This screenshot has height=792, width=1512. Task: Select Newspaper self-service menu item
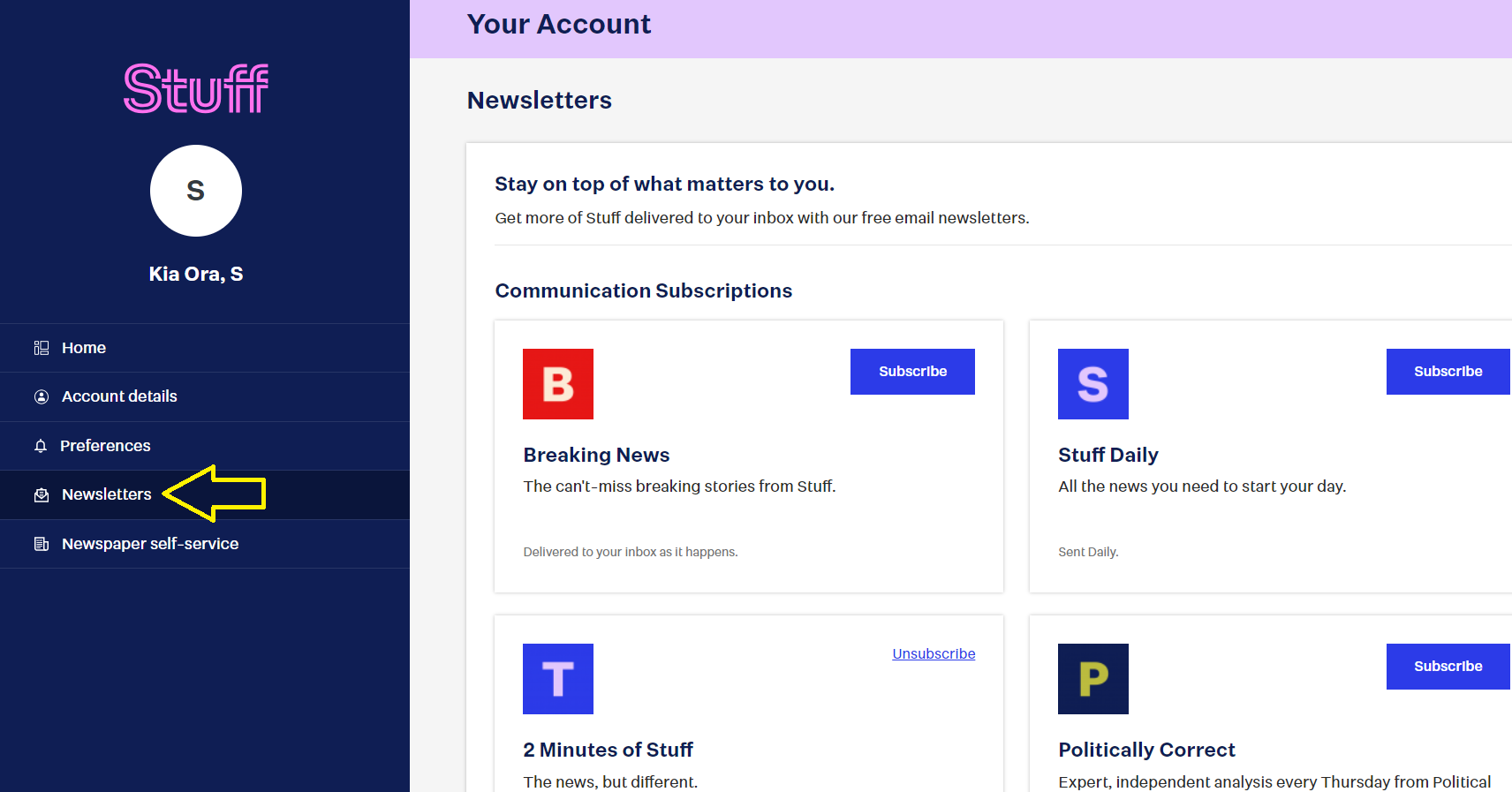coord(150,544)
